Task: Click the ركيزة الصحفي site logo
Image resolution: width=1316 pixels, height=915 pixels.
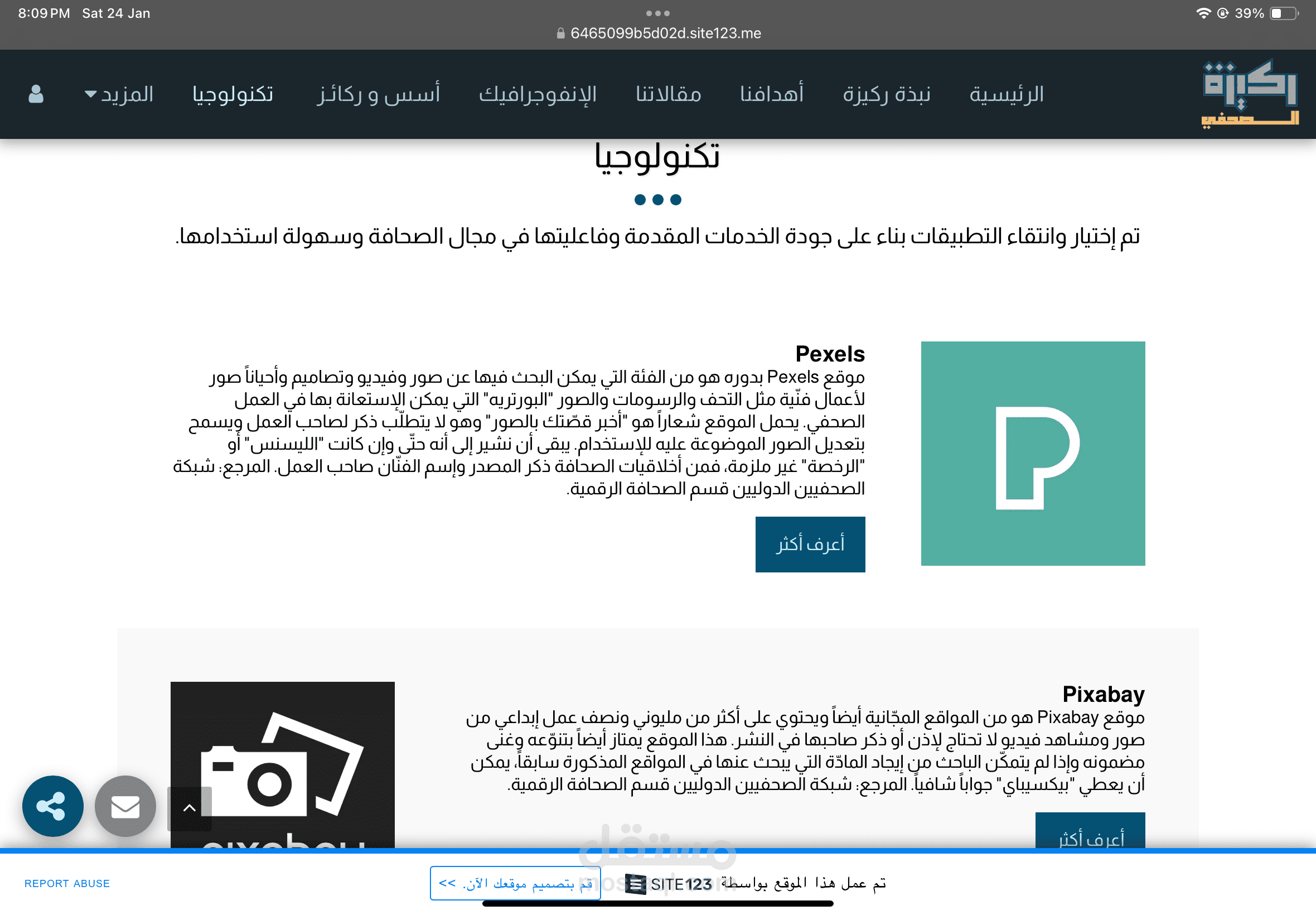Action: (x=1250, y=94)
